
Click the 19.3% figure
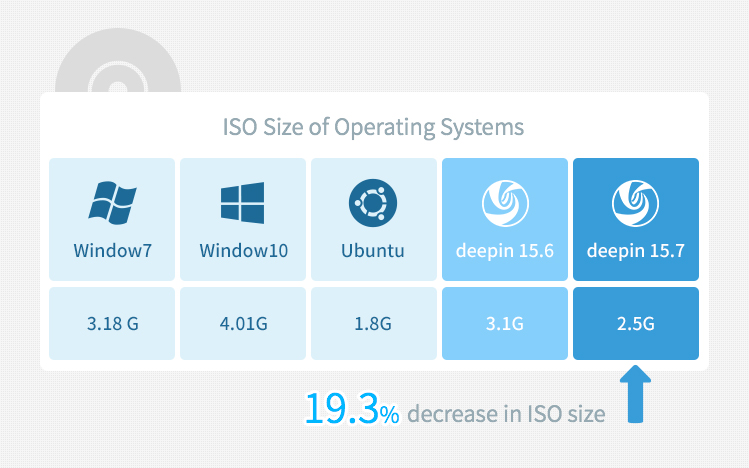[x=352, y=409]
